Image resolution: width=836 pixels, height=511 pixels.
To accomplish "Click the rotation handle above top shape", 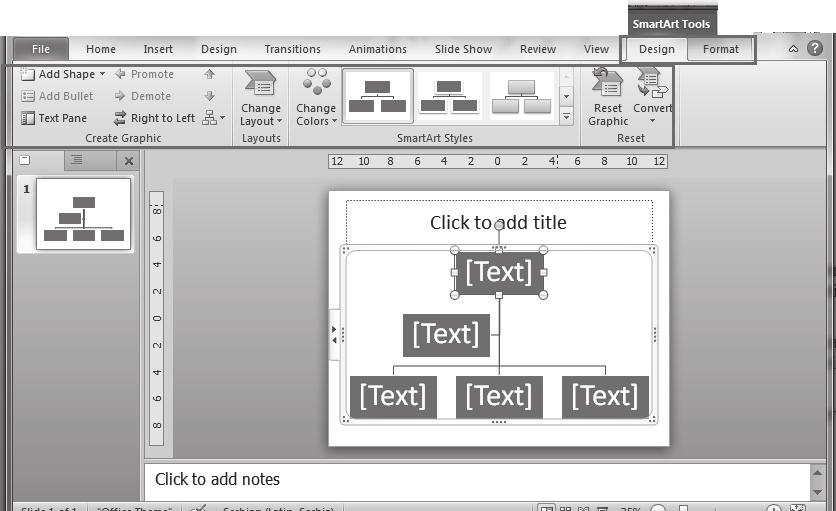I will point(499,226).
